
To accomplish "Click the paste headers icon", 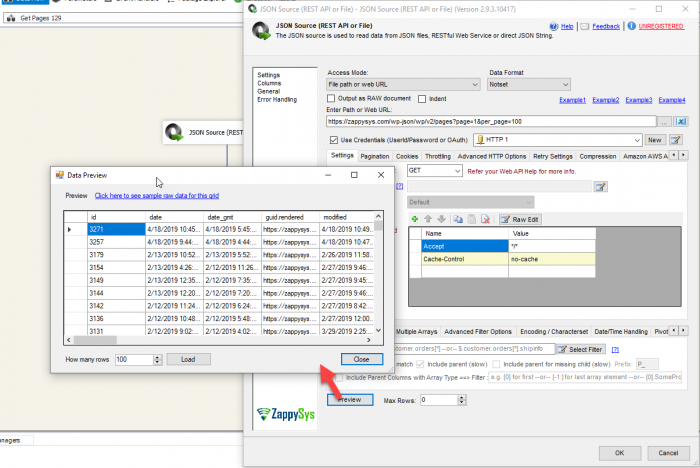I will pyautogui.click(x=471, y=219).
